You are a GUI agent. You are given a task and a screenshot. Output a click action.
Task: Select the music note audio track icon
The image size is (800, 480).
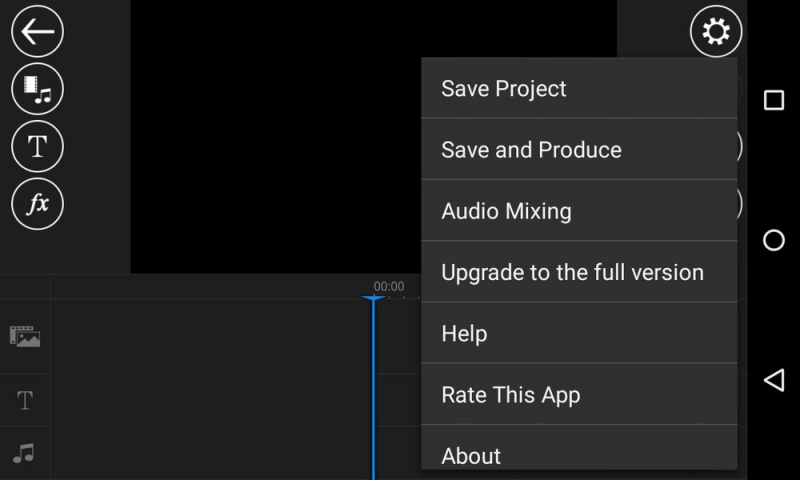25,453
